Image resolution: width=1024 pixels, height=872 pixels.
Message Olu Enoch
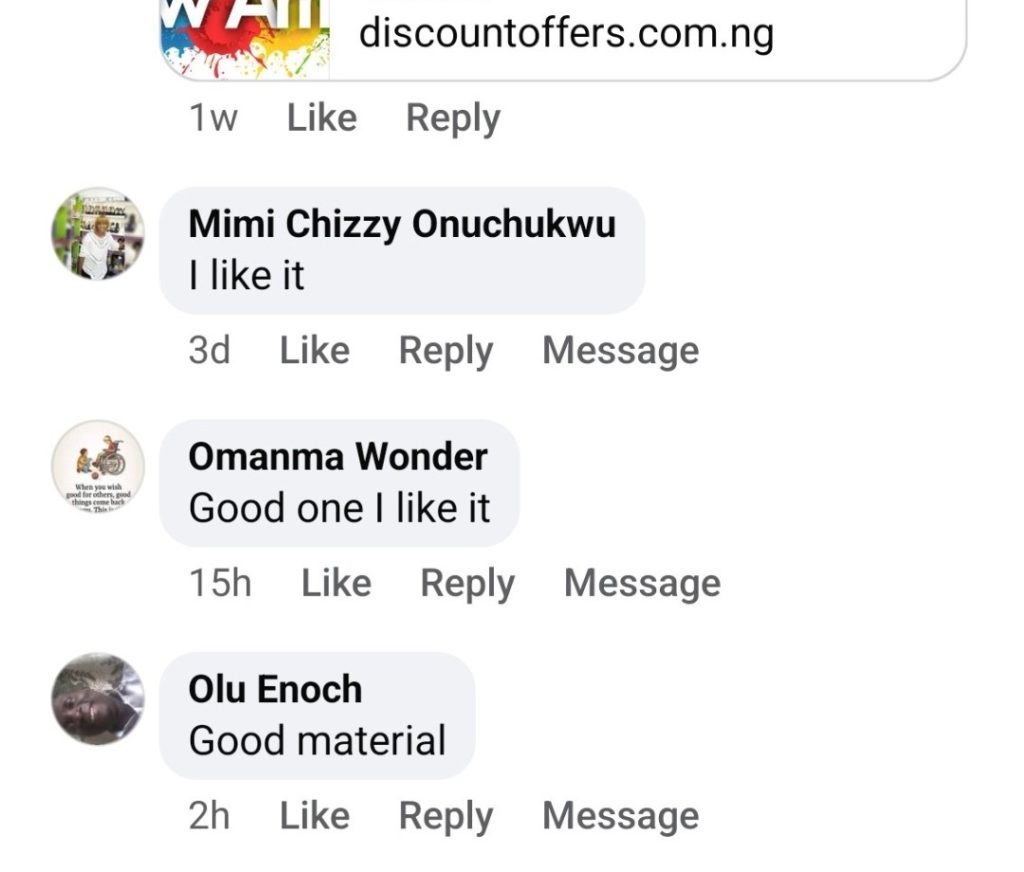[620, 816]
